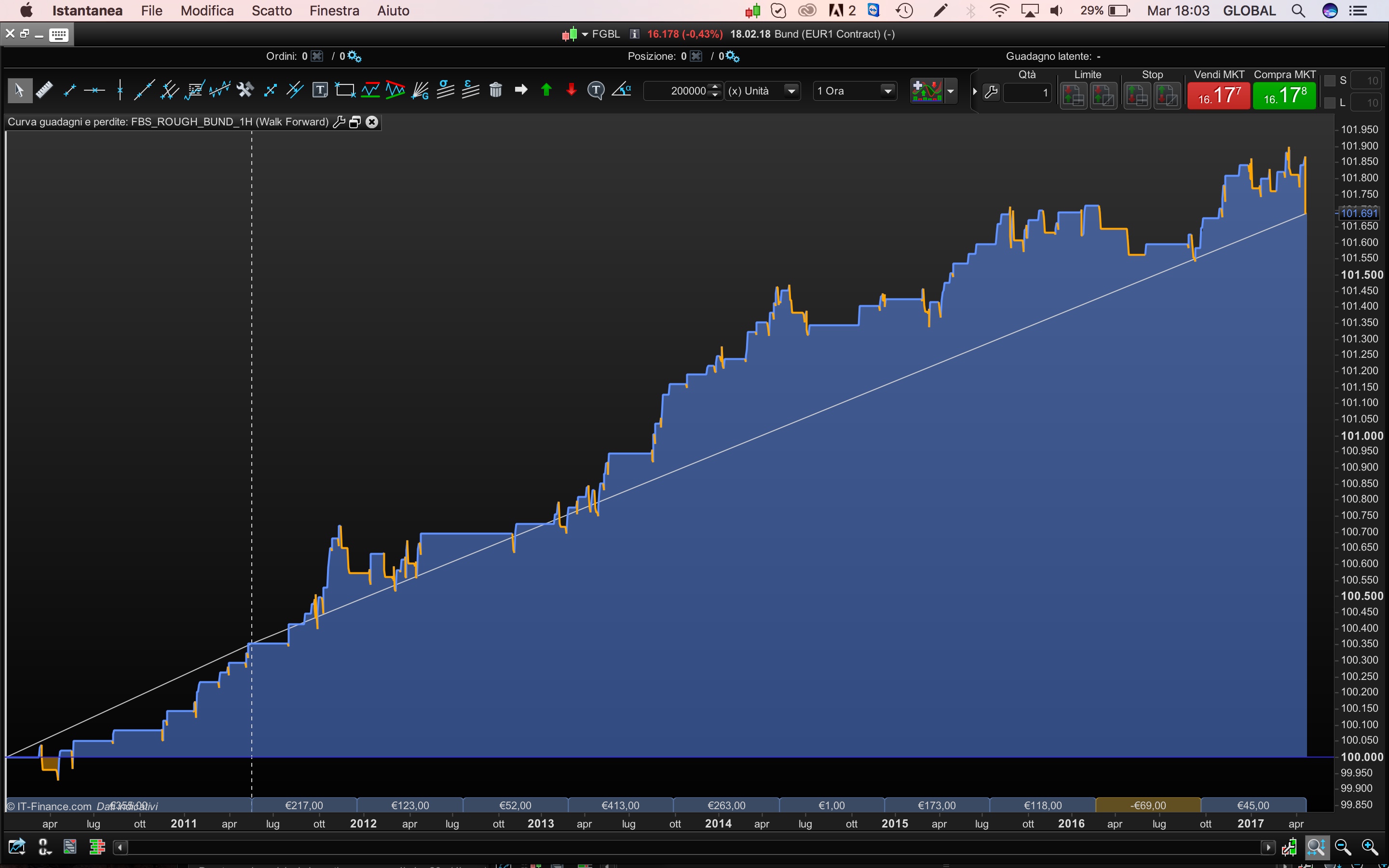
Task: Expand the indicator button dropdown arrow
Action: (x=951, y=91)
